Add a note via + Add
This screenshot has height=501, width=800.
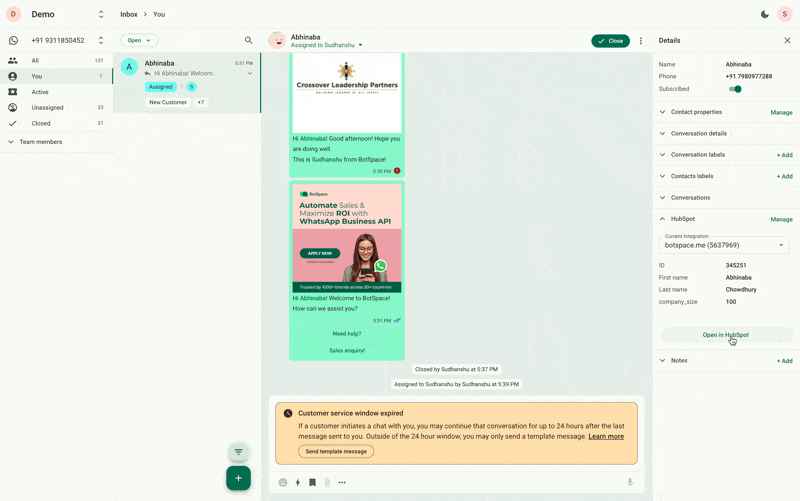click(x=785, y=361)
